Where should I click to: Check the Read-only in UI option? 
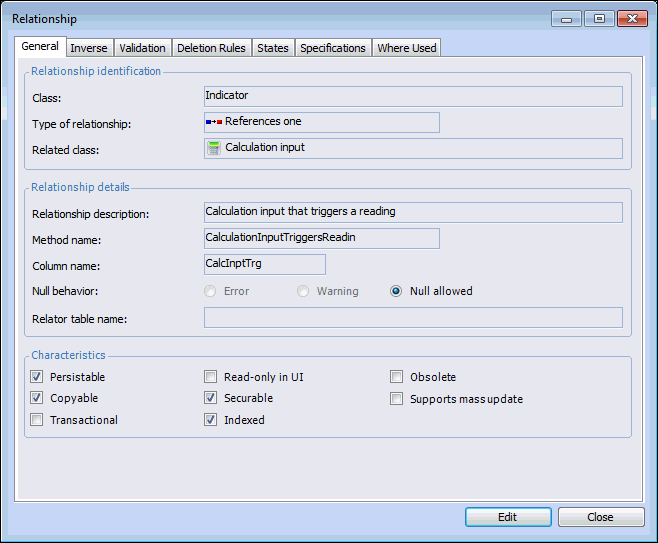pos(211,377)
